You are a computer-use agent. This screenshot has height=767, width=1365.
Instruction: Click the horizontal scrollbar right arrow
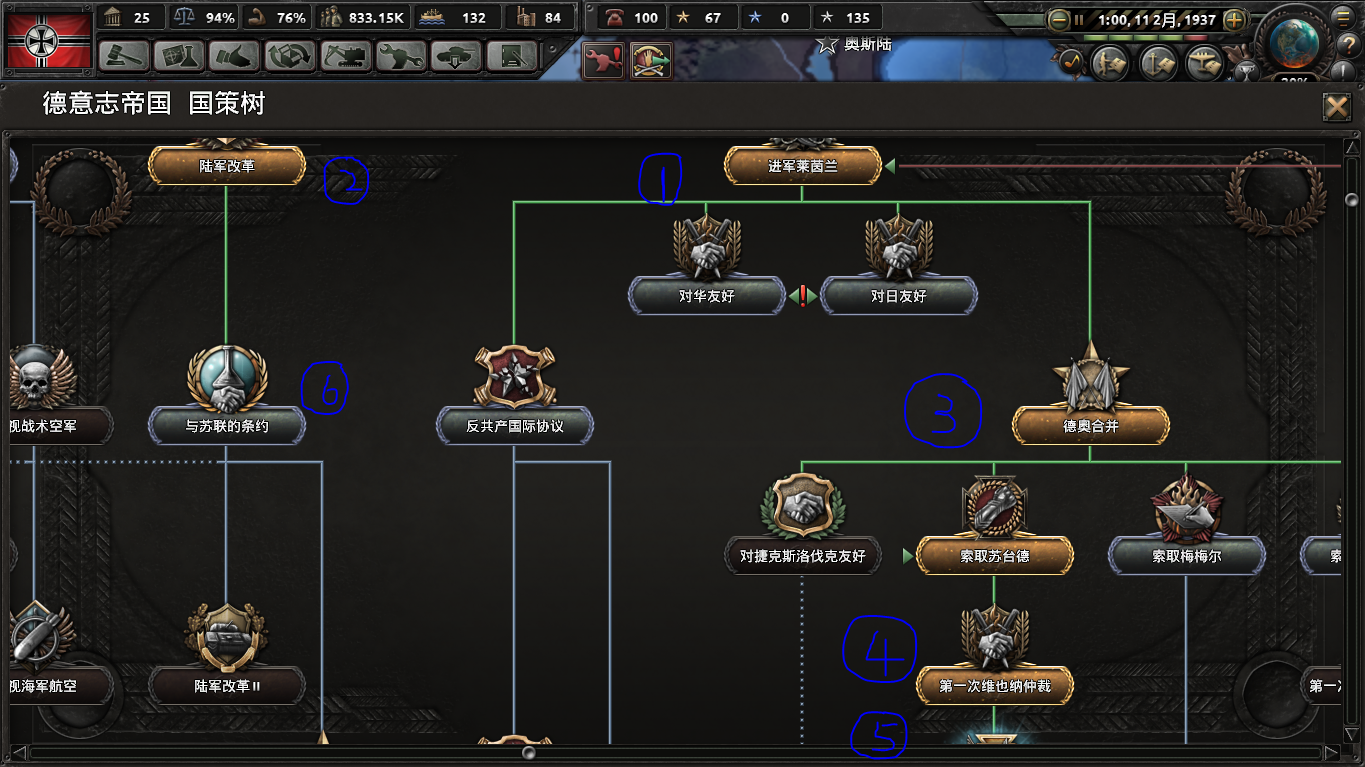(x=1331, y=752)
